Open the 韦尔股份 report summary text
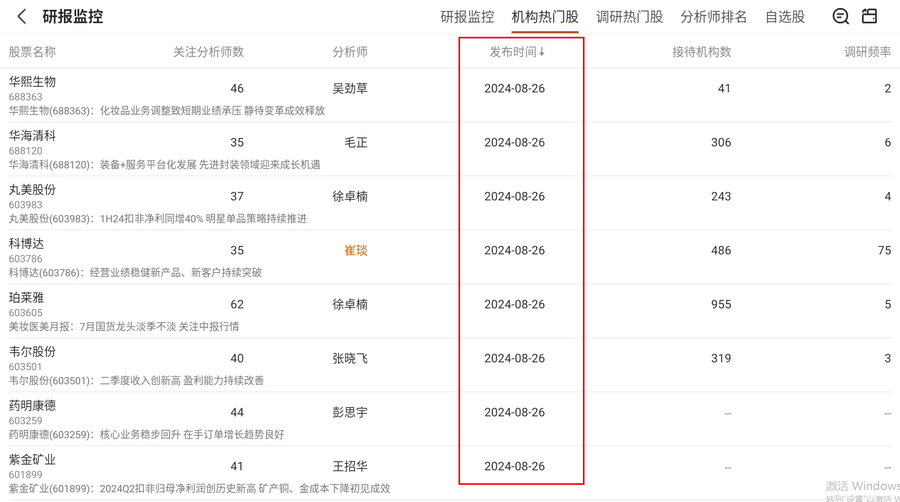Viewport: 900px width, 502px height. 136,380
